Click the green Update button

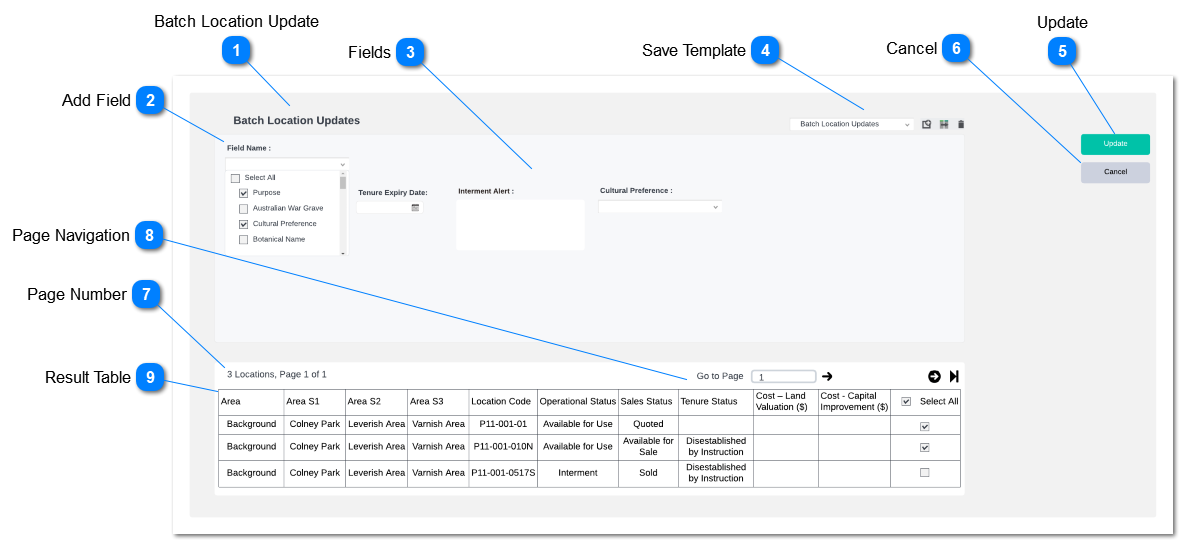[x=1115, y=144]
